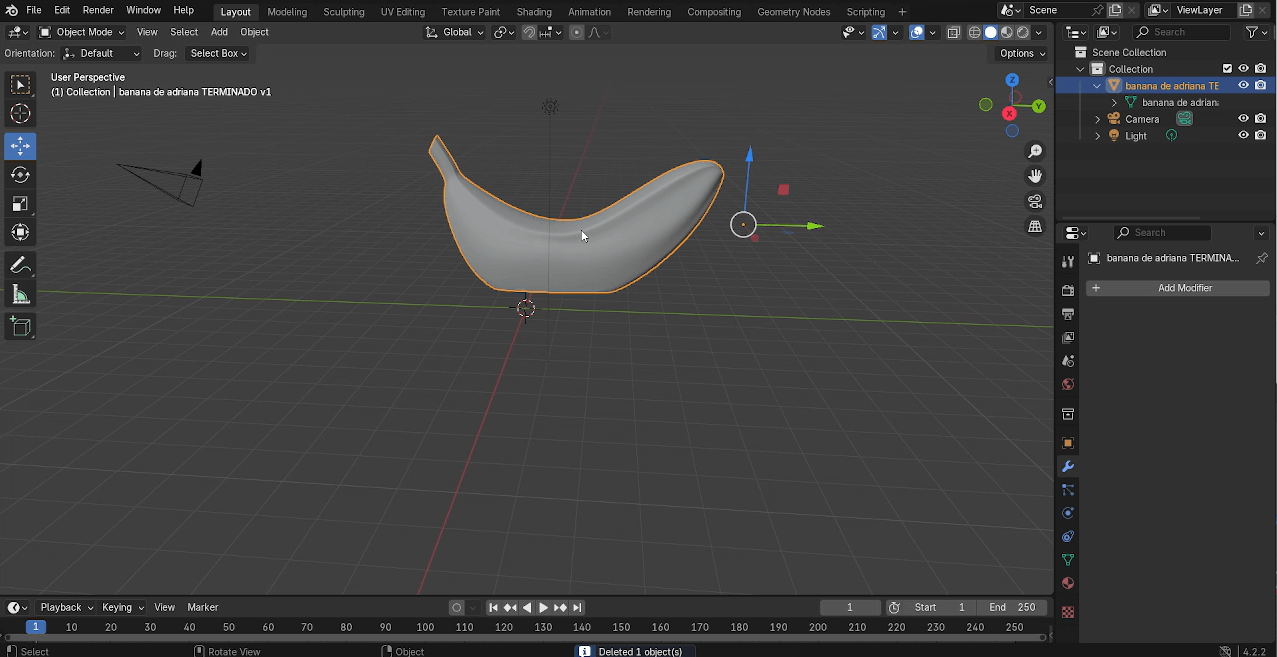1277x657 pixels.
Task: Open the timeline Keying dropdown
Action: click(x=122, y=607)
